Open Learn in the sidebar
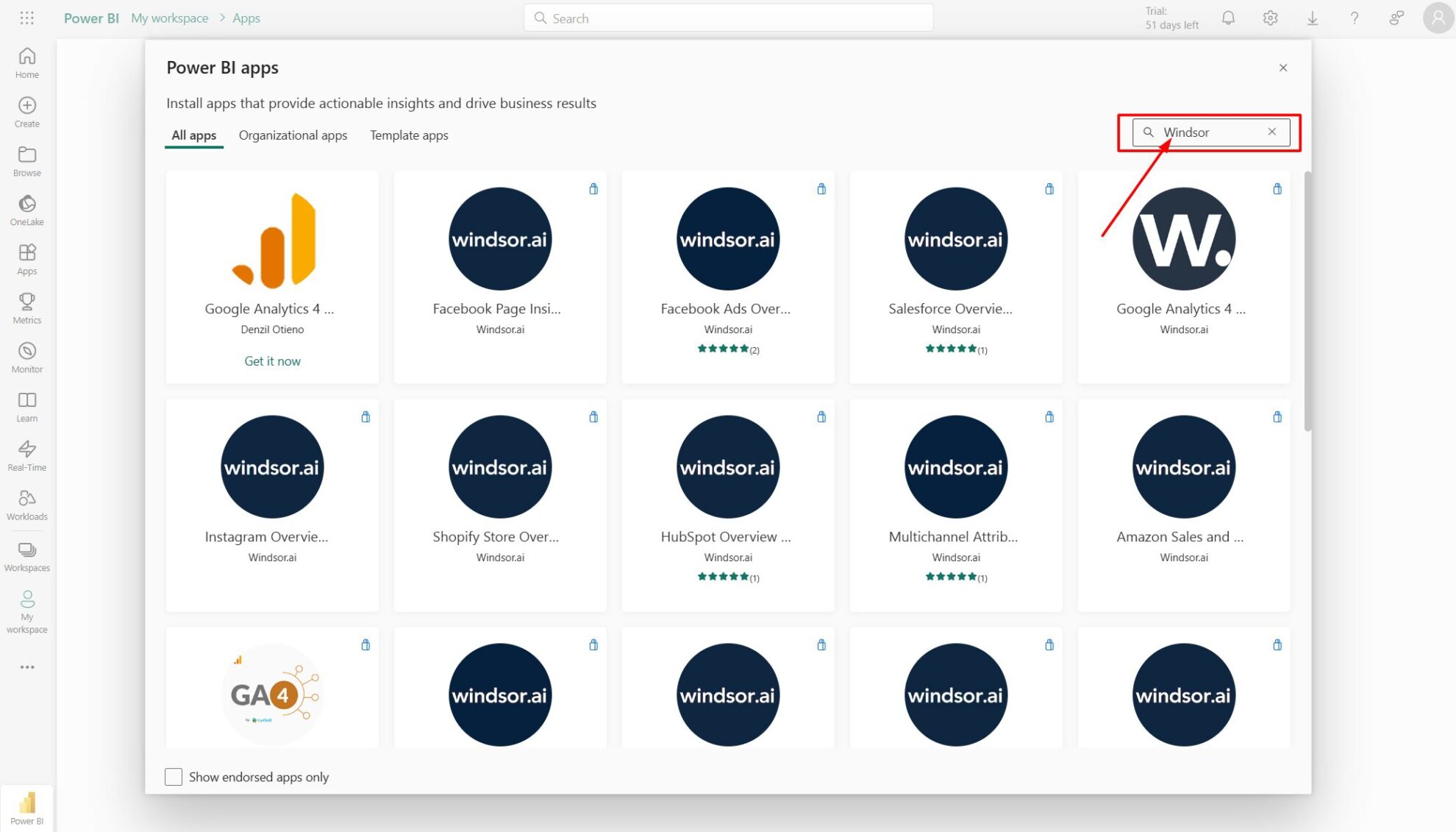Screen dimensions: 1456x832 pyautogui.click(x=27, y=407)
